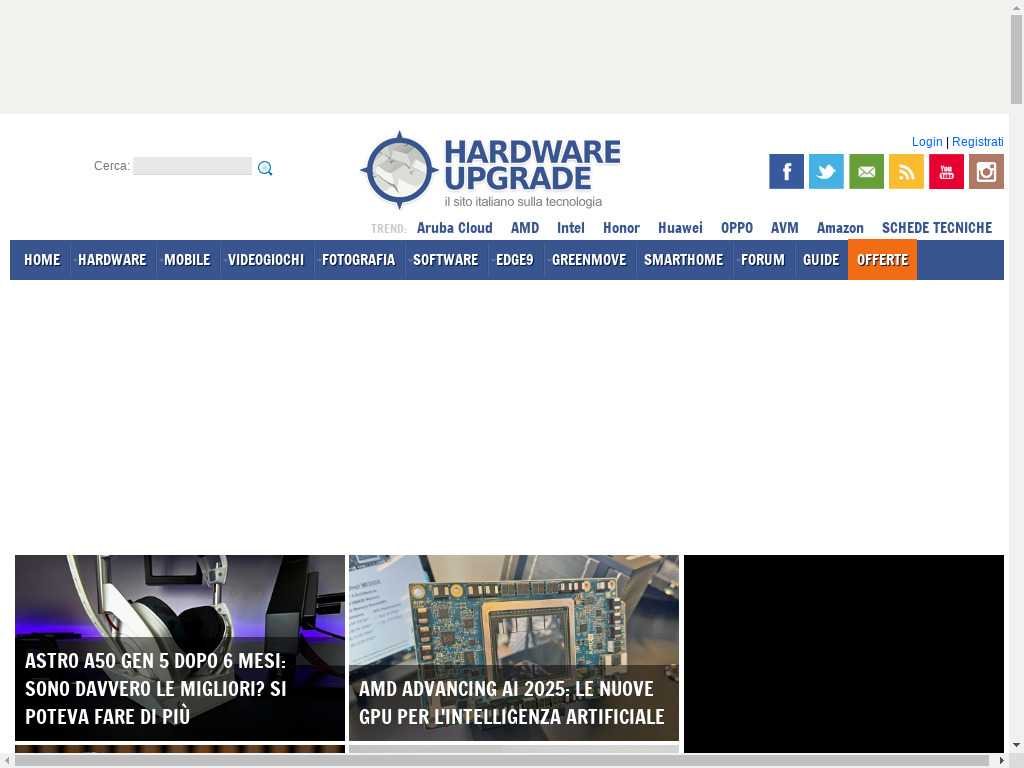Viewport: 1024px width, 768px height.
Task: Go to the HOME menu item
Action: point(42,260)
